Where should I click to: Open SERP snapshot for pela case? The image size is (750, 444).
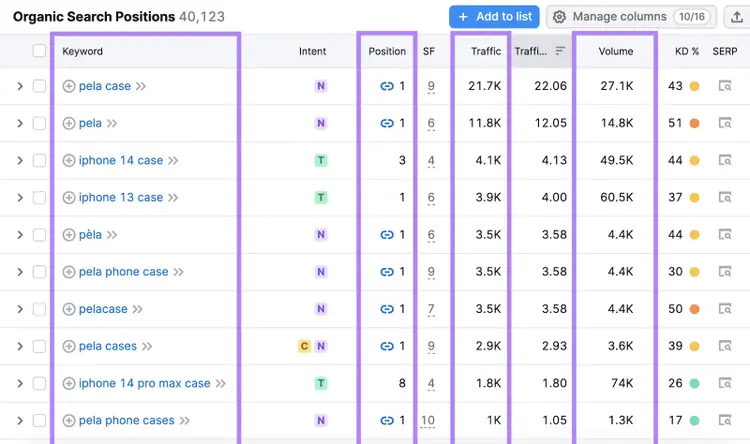[725, 86]
